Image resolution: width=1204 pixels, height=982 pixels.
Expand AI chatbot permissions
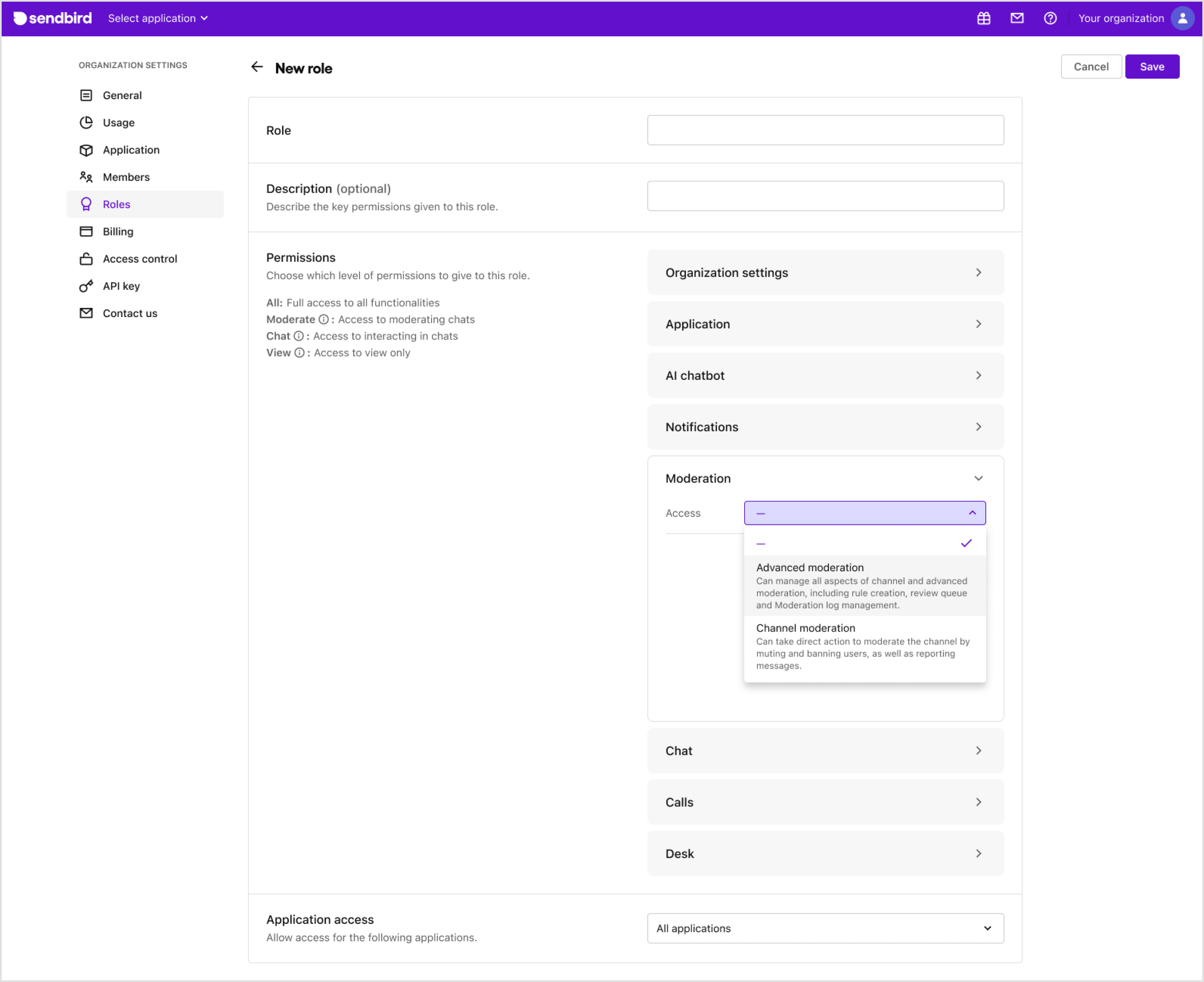(825, 375)
